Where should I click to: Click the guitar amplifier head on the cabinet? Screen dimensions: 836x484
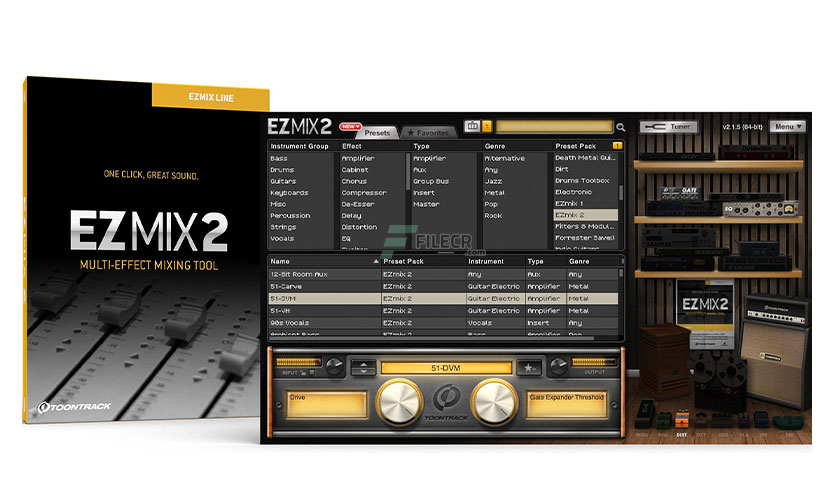[778, 311]
